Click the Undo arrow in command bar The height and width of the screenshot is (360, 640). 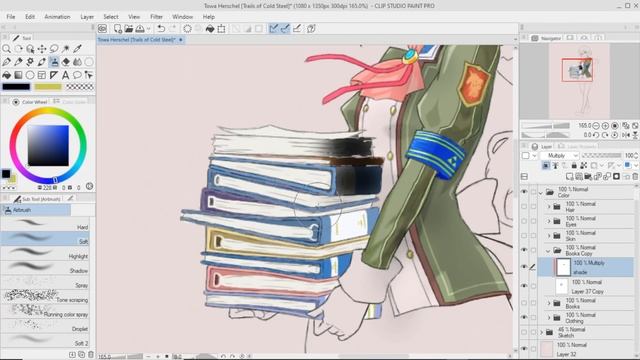(x=161, y=29)
